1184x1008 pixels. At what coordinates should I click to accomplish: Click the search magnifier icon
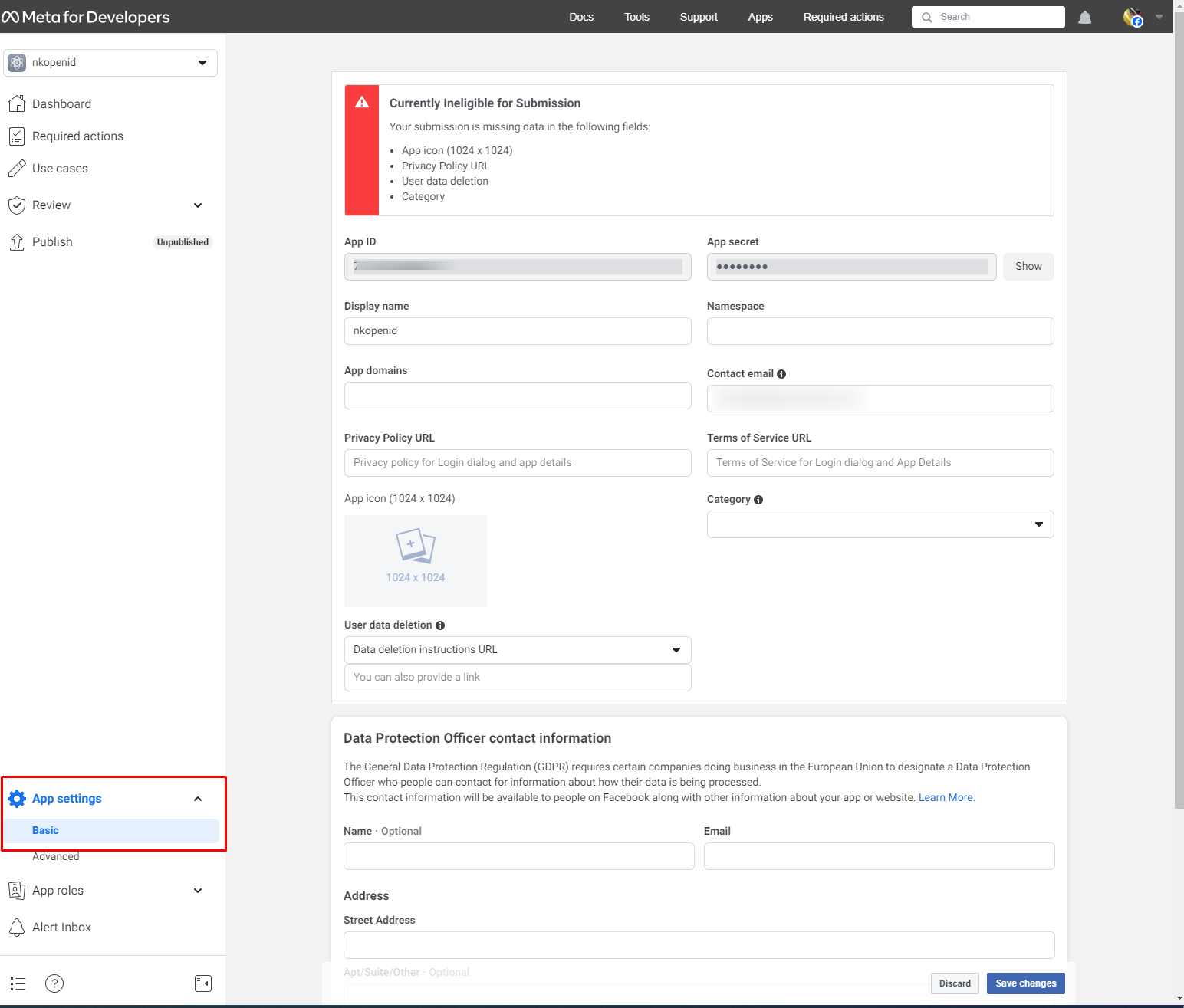927,17
